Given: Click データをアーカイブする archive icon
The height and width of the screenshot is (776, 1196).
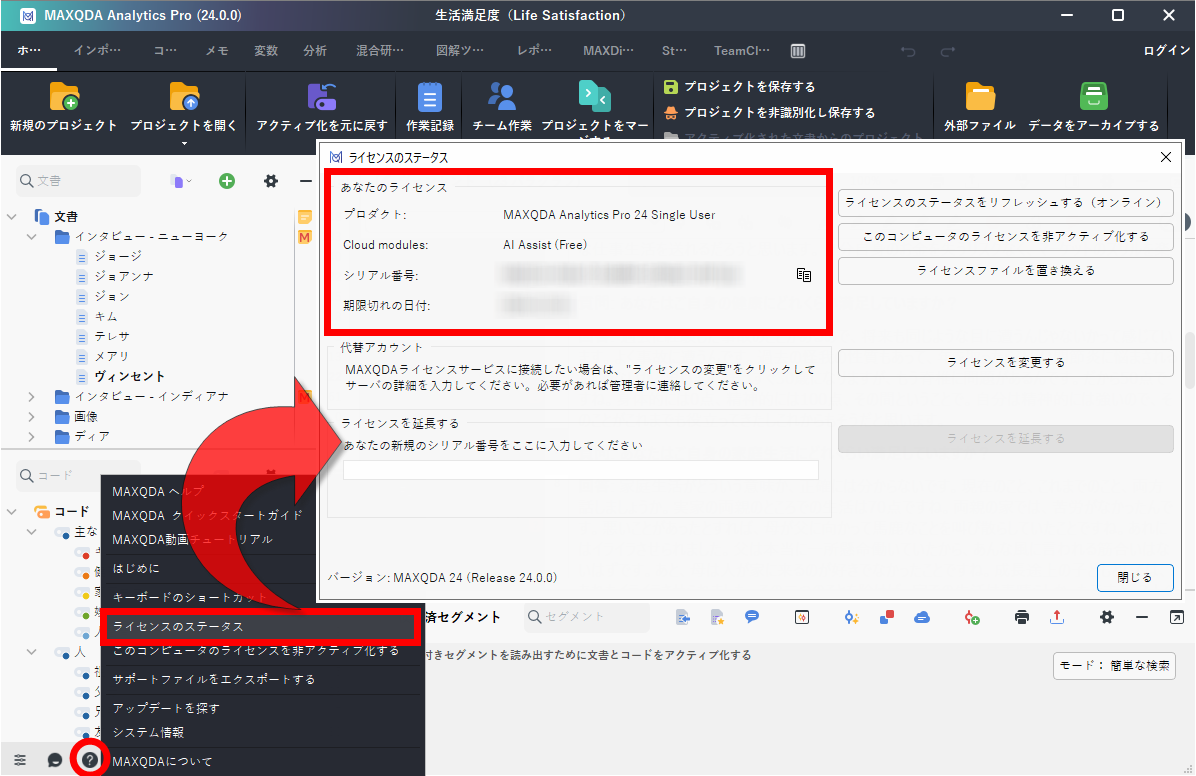Looking at the screenshot, I should point(1094,97).
